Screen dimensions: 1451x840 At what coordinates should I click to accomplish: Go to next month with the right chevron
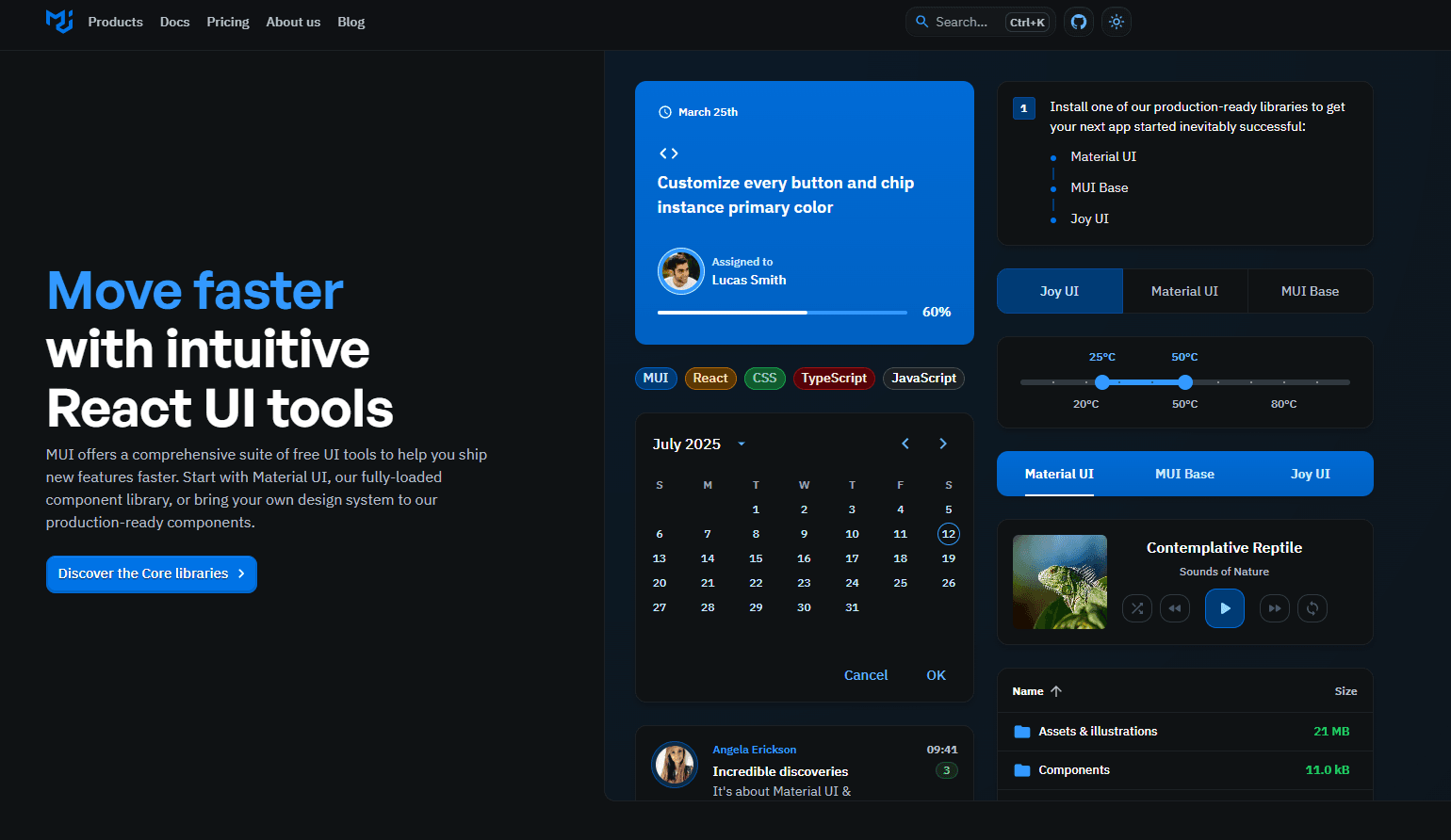942,443
